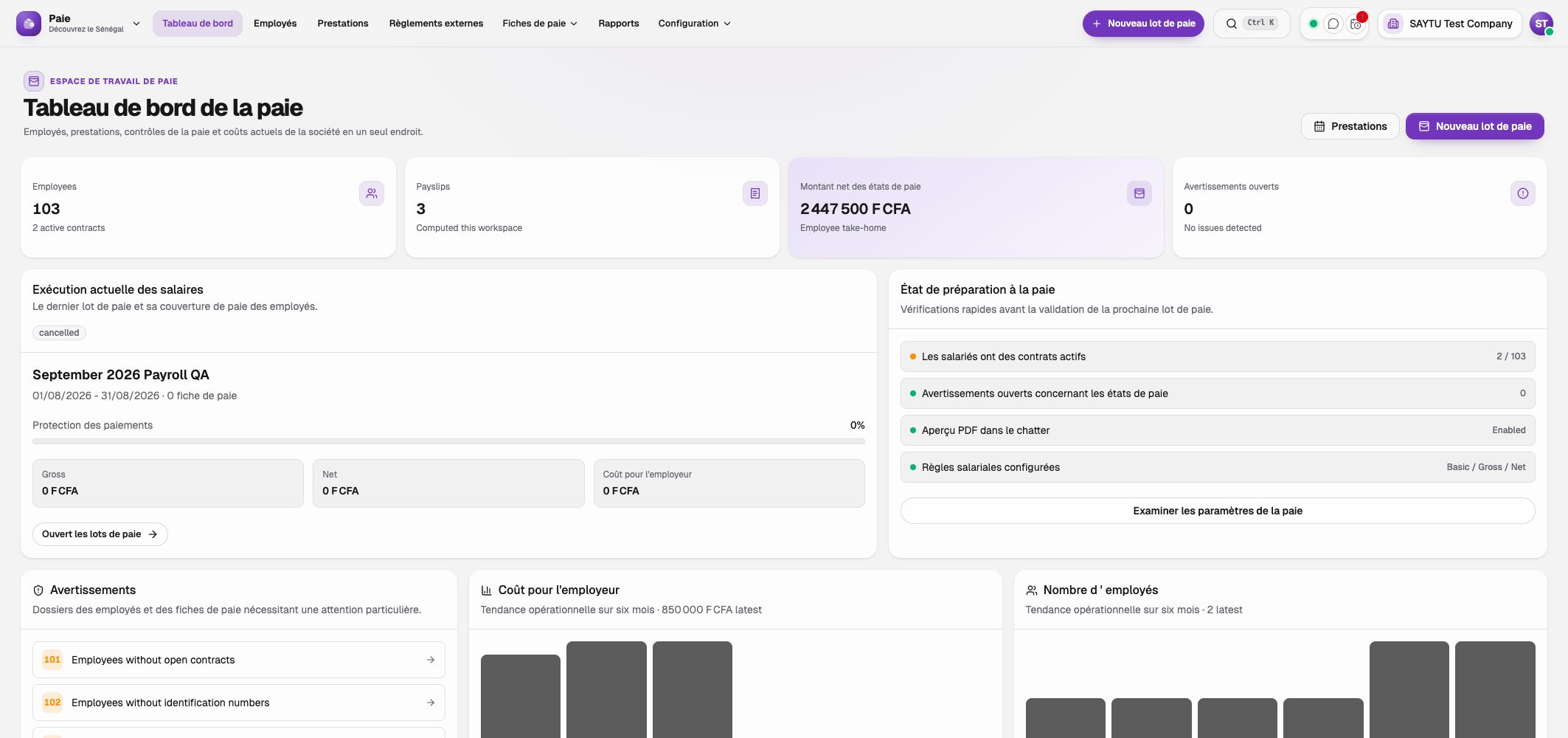Click the people icon in the Employees card

[372, 193]
